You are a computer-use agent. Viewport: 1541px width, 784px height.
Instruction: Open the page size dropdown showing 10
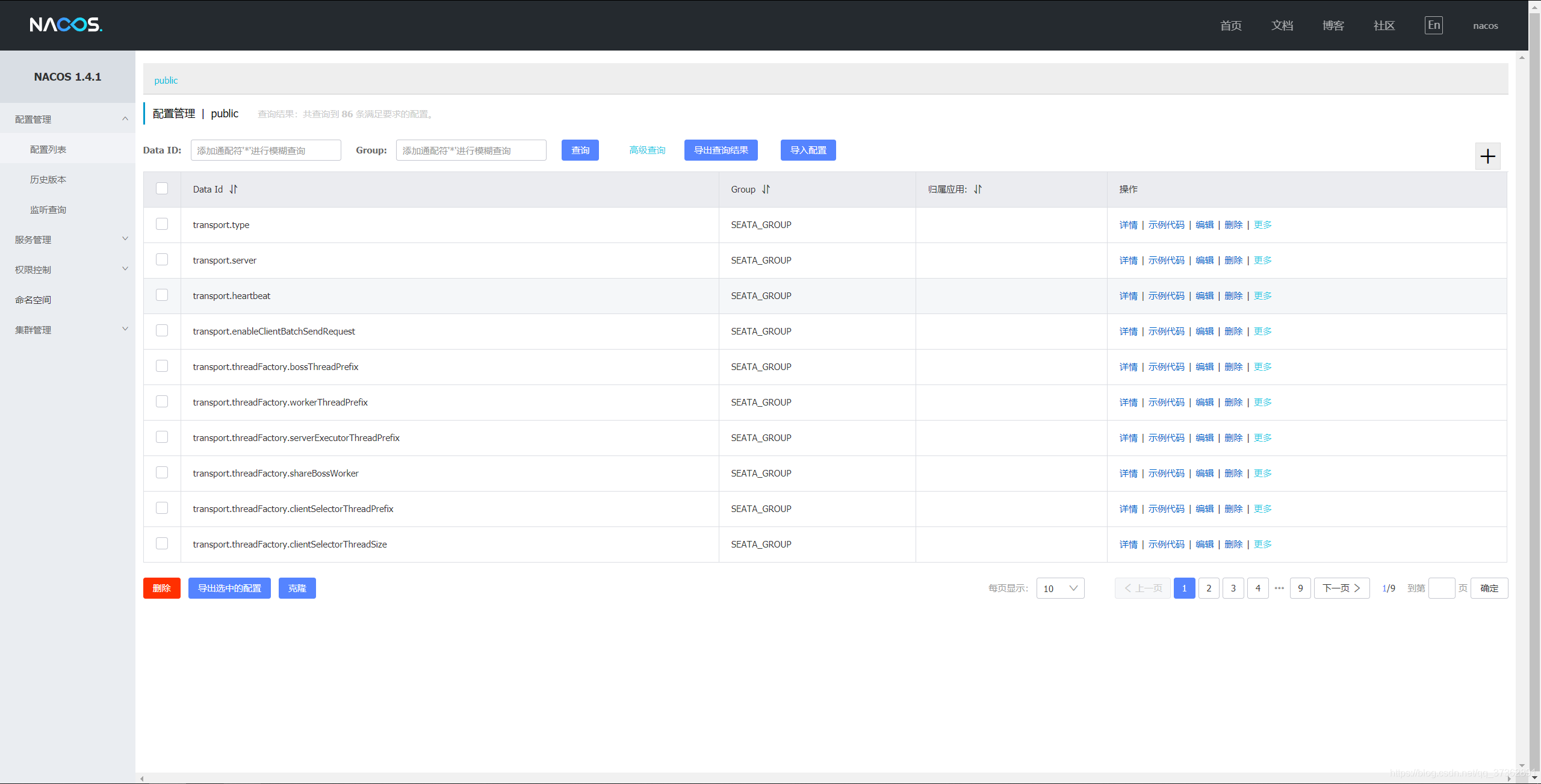[1060, 588]
